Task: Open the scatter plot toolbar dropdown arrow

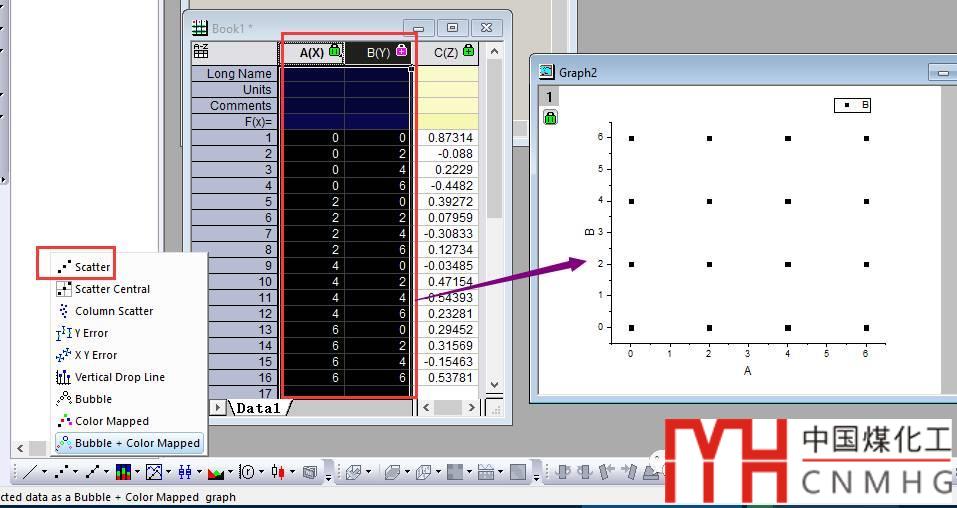Action: [76, 472]
